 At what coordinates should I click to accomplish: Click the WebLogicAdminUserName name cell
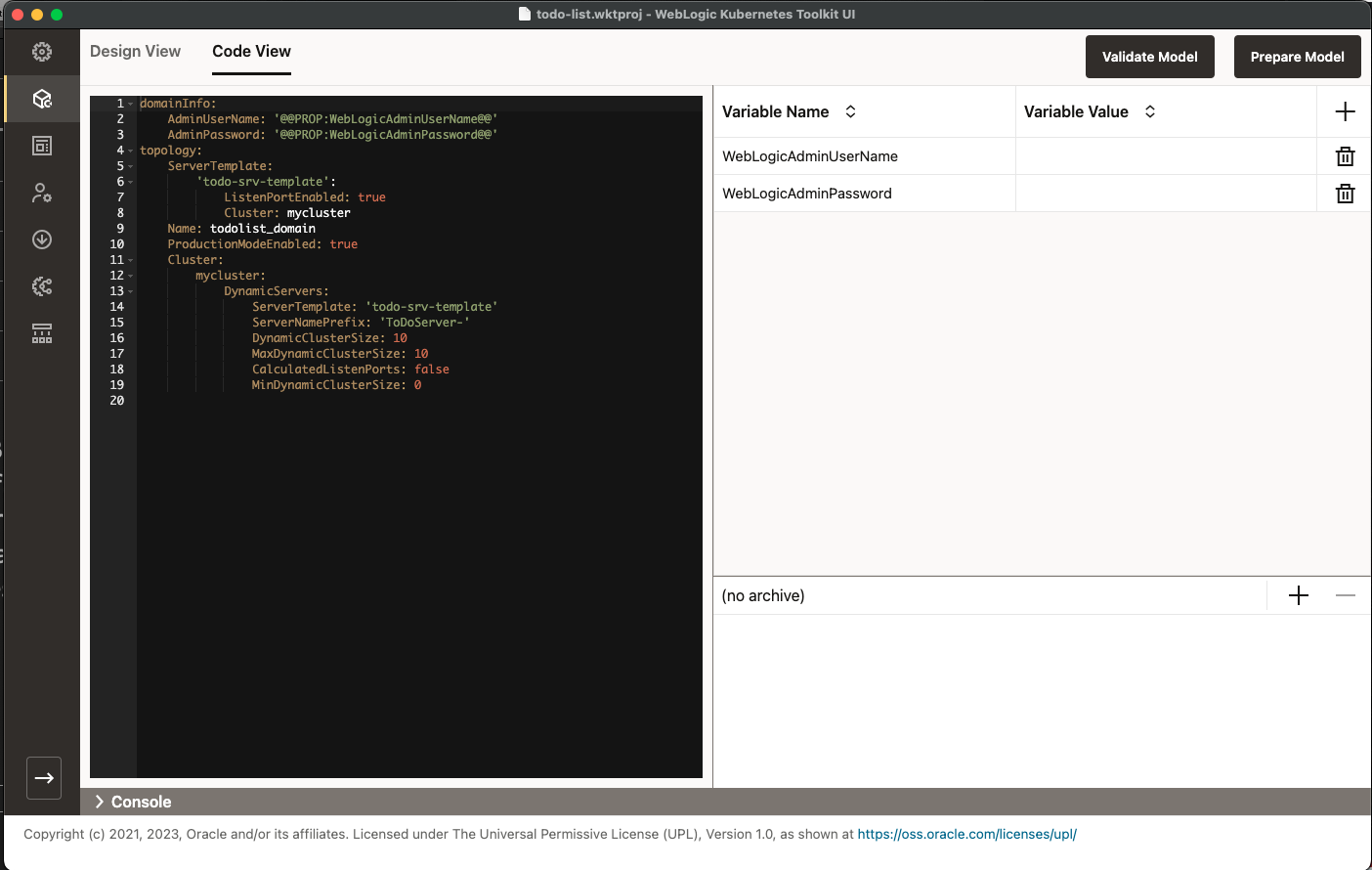pyautogui.click(x=864, y=156)
